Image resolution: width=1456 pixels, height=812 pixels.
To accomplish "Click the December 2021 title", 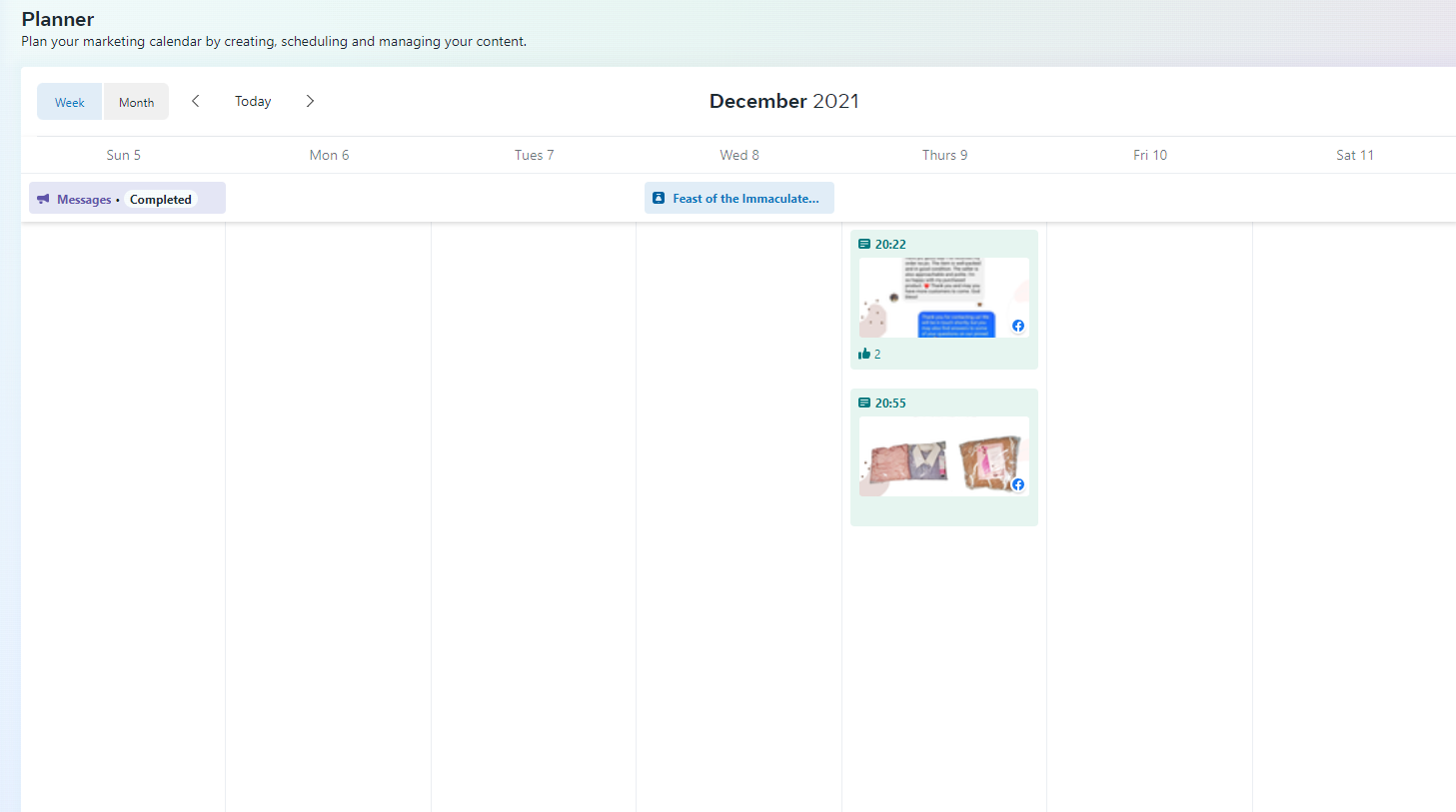I will tap(784, 101).
